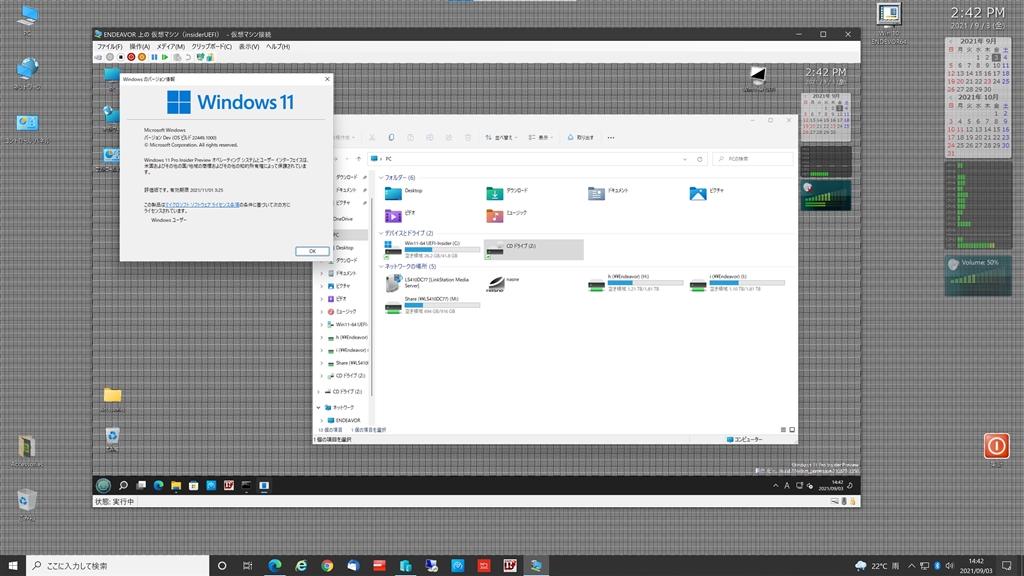Viewport: 1024px width, 576px height.
Task: Select Win11-64 UEFI-Insider (C:) drive
Action: pos(432,249)
